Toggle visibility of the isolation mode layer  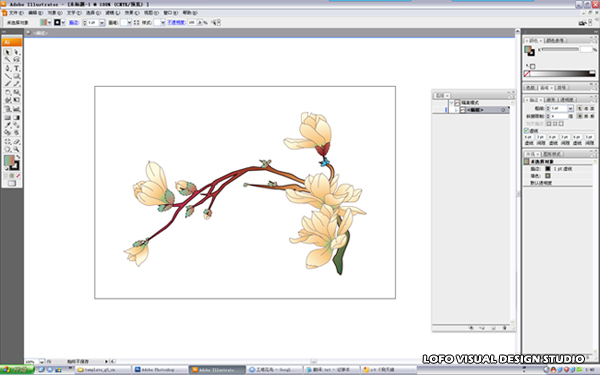(x=439, y=103)
